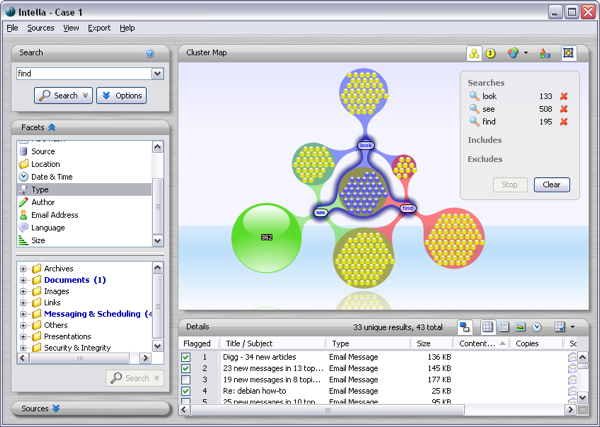Toggle flag checkbox for row 4
The image size is (600, 427).
[x=186, y=391]
